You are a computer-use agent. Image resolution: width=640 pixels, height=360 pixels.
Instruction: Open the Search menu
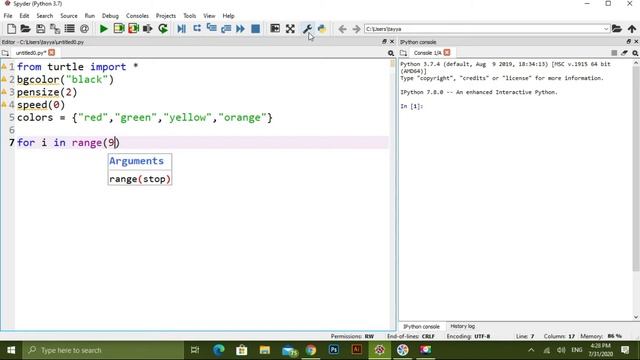click(x=44, y=16)
